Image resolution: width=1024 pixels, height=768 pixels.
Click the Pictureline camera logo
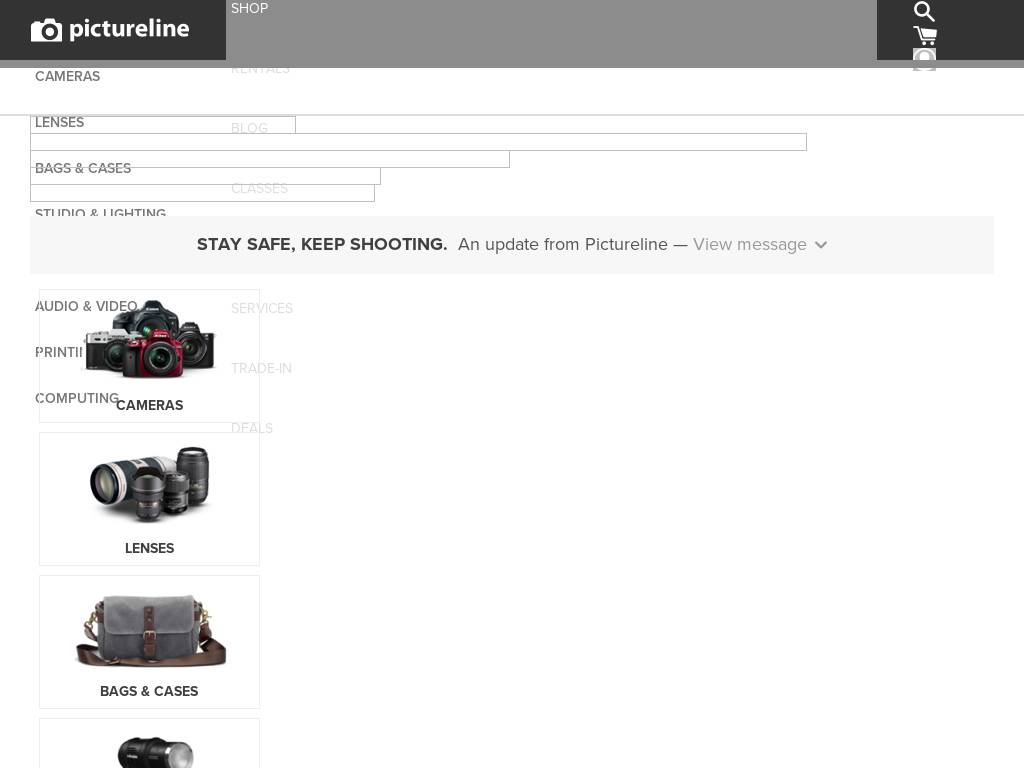tap(110, 30)
